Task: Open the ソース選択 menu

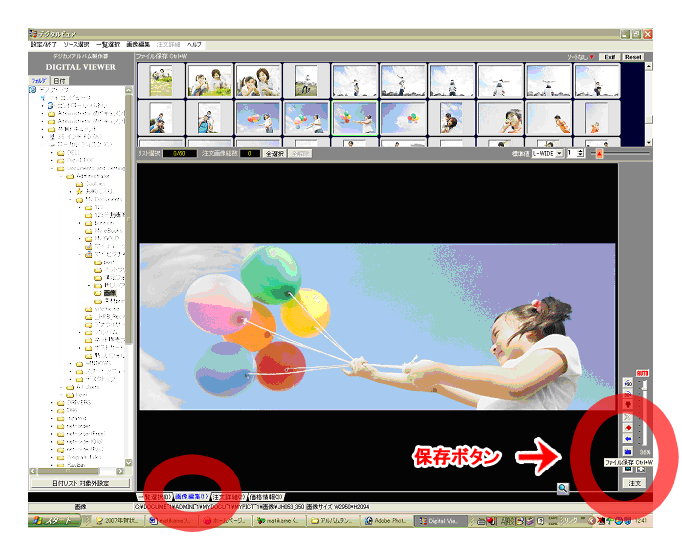Action: 76,44
